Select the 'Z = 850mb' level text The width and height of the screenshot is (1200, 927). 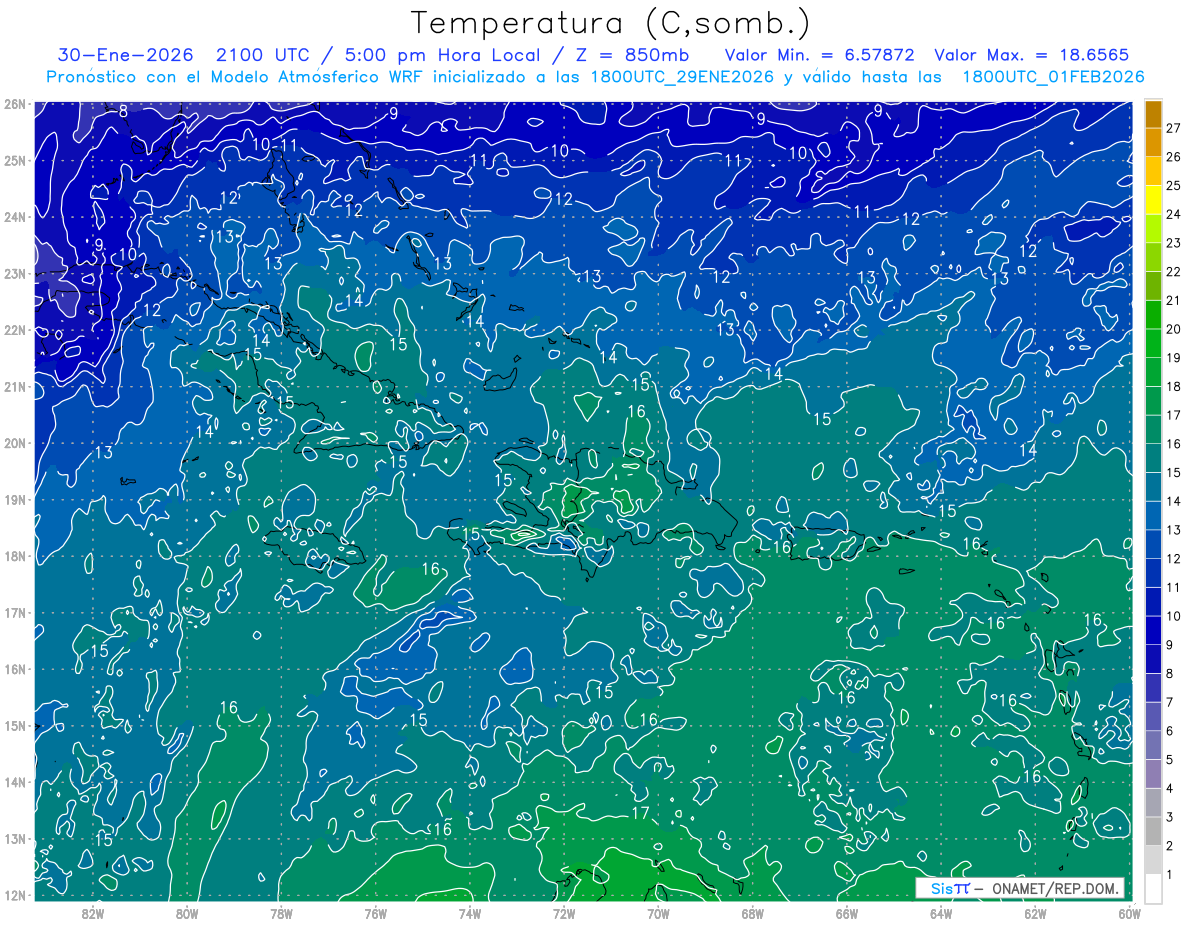pos(630,55)
